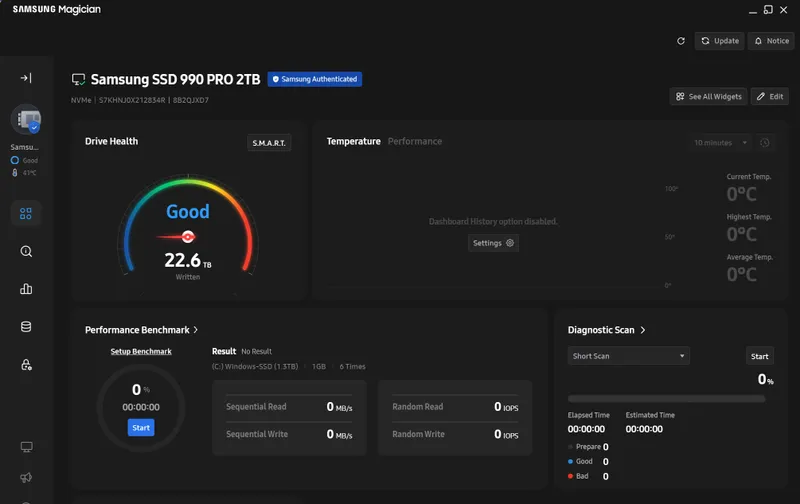Open the database cylinder icon in sidebar
This screenshot has height=504, width=800.
coord(26,327)
